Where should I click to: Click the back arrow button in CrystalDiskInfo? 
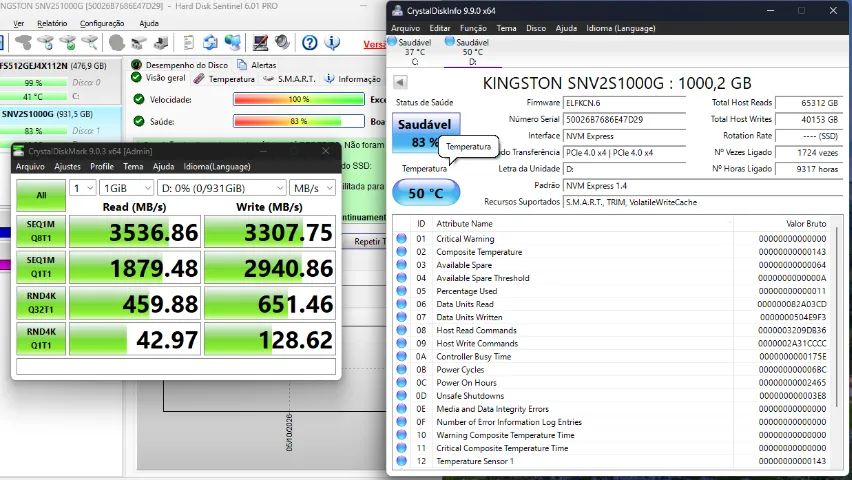coord(400,82)
